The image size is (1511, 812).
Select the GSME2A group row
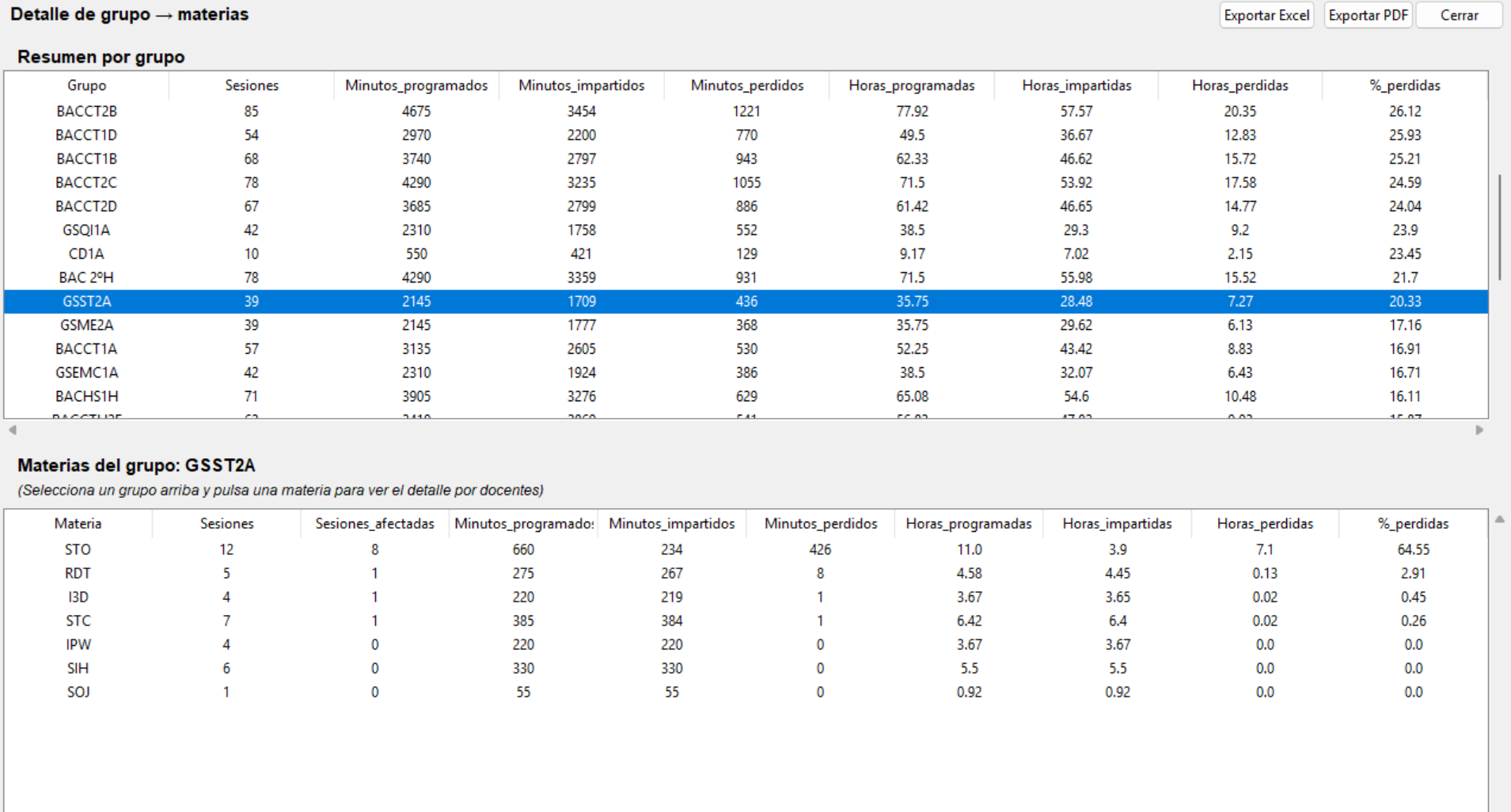86,325
